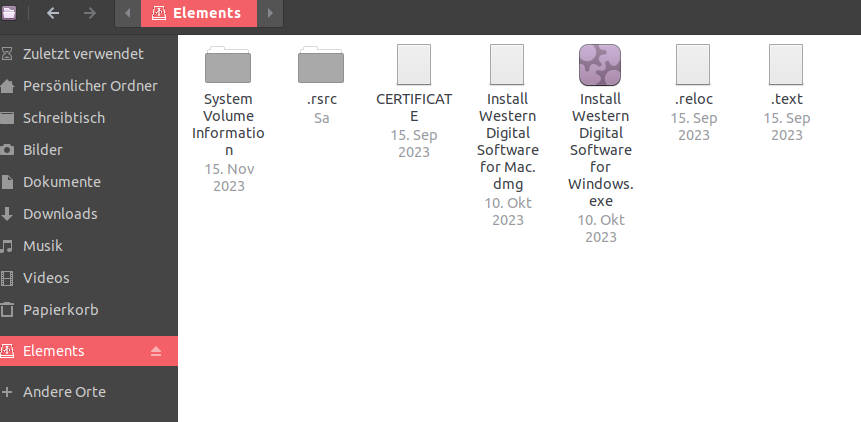The height and width of the screenshot is (422, 861).
Task: Click the Downloads arrow icon in the sidebar
Action: click(7, 214)
